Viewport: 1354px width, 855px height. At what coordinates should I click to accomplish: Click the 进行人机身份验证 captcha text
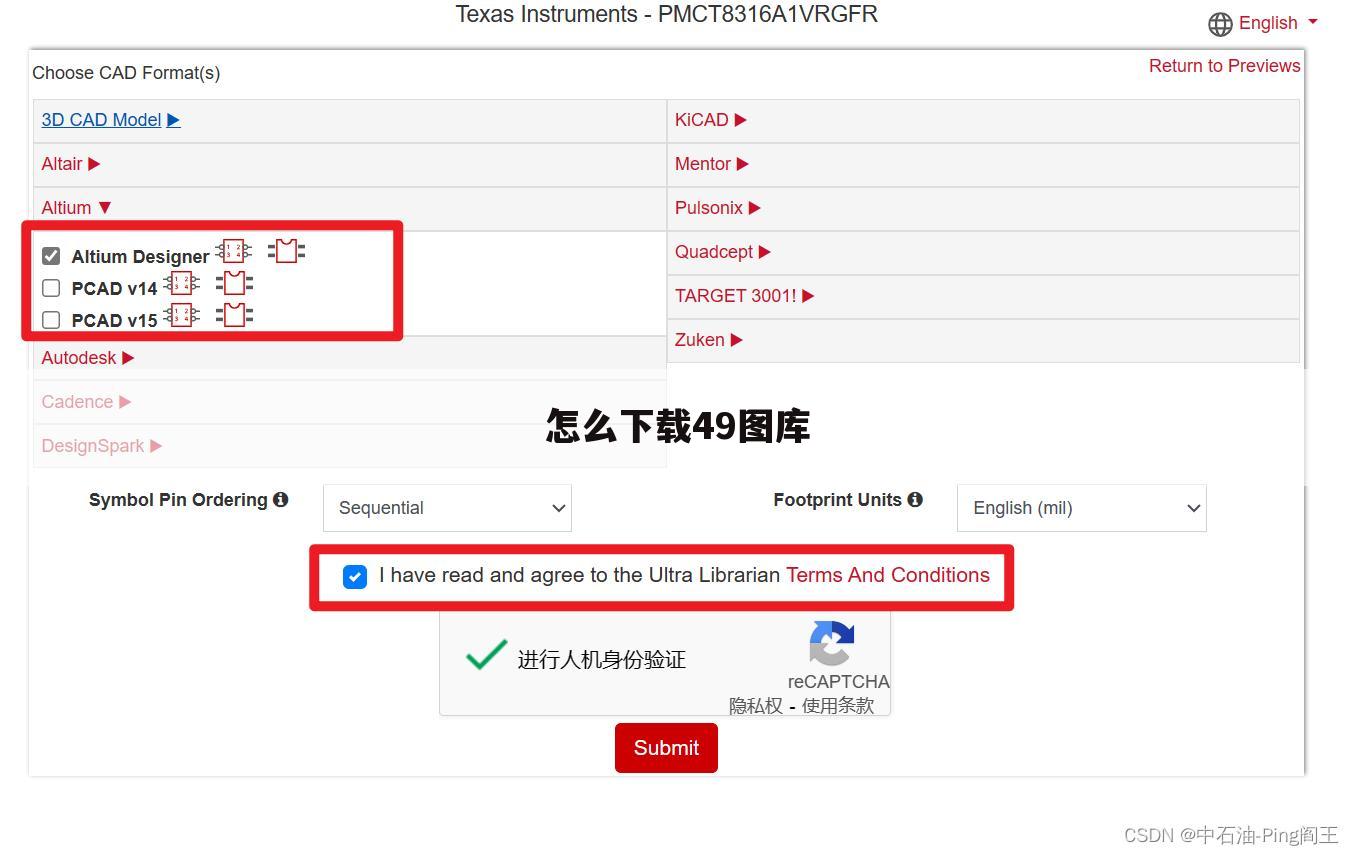pyautogui.click(x=602, y=660)
